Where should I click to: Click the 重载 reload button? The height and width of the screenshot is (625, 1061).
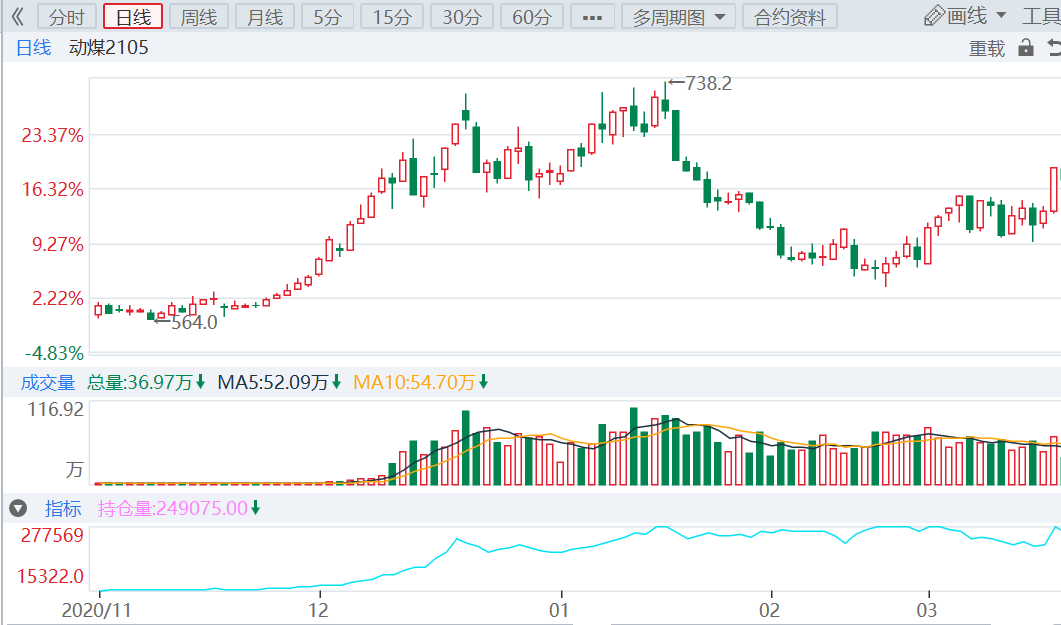pos(987,48)
